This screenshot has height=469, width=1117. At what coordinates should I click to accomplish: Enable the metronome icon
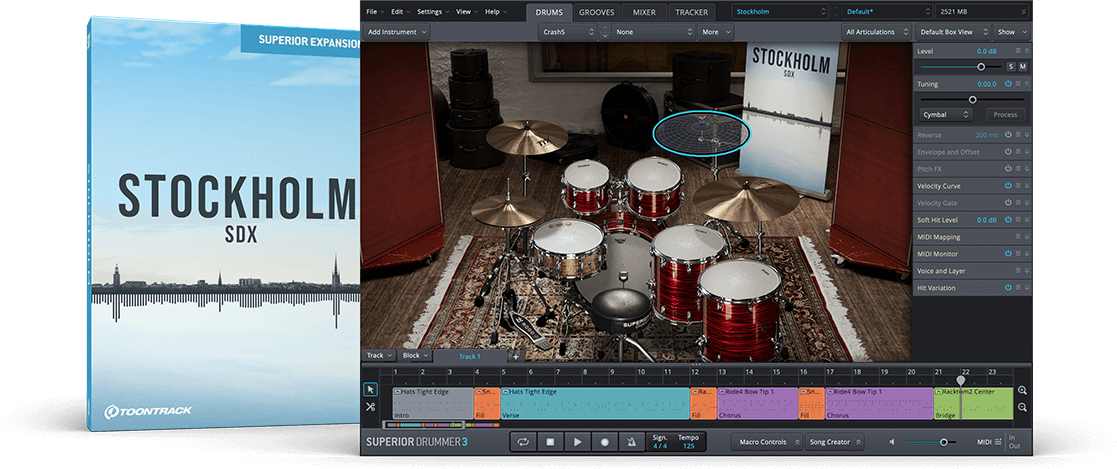coord(631,441)
